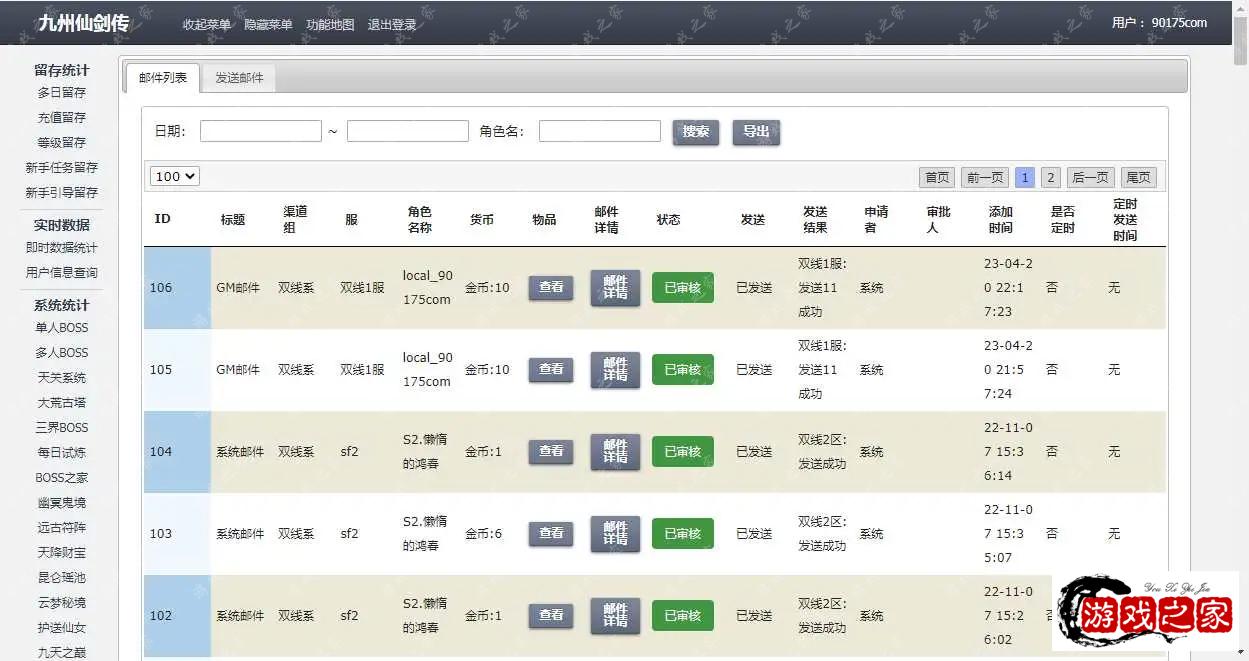
Task: Switch to the 邮件列表 tab
Action: (x=162, y=78)
